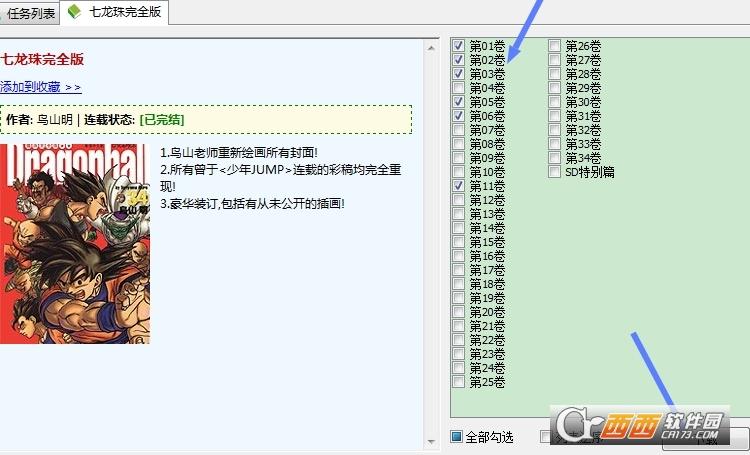Select the 第22卷 checkbox
Viewport: 750px width, 455px height.
pyautogui.click(x=458, y=339)
